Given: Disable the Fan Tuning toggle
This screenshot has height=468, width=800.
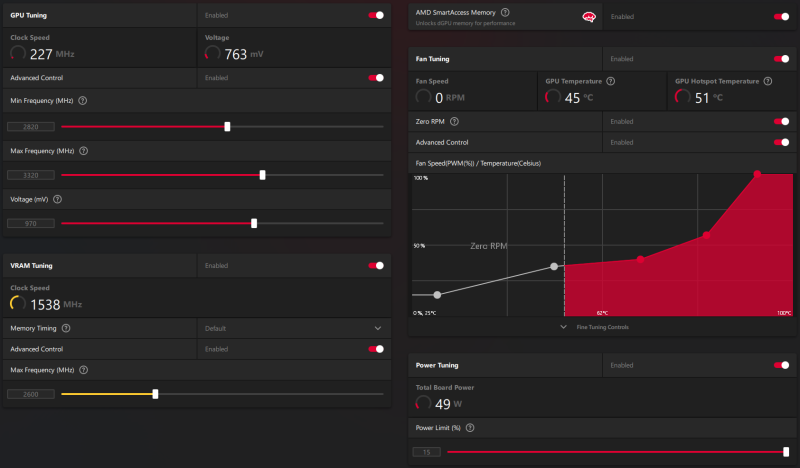Looking at the screenshot, I should coord(781,59).
